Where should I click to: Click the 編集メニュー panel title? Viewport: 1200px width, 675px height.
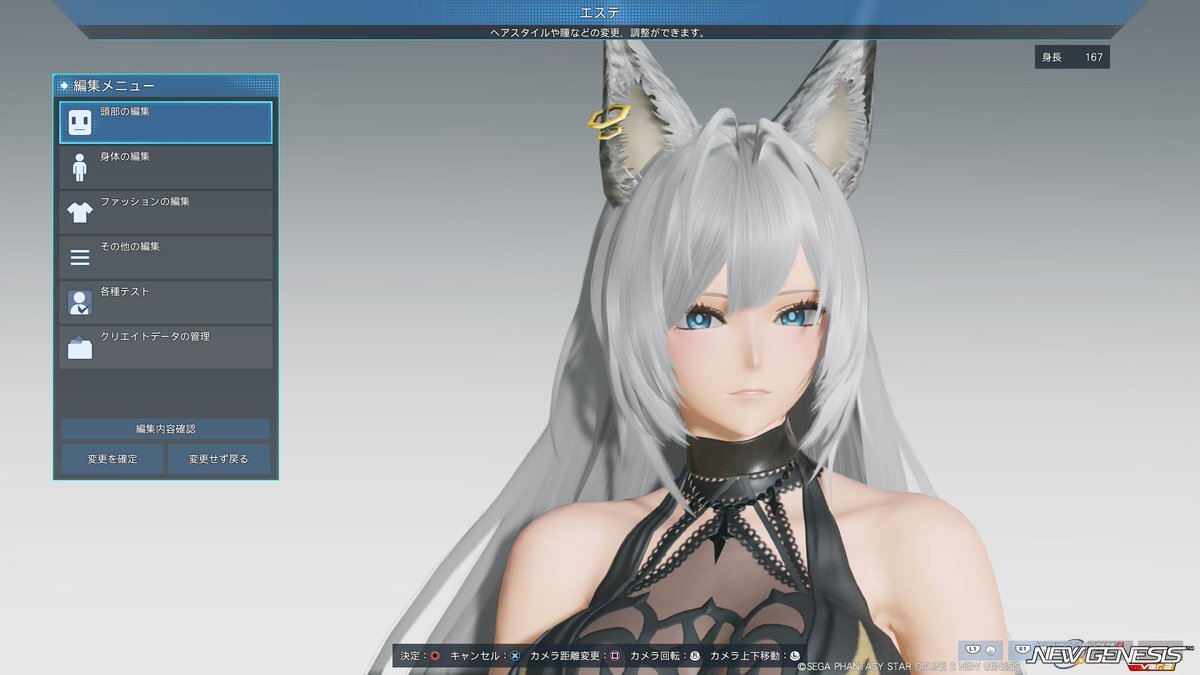tap(114, 86)
